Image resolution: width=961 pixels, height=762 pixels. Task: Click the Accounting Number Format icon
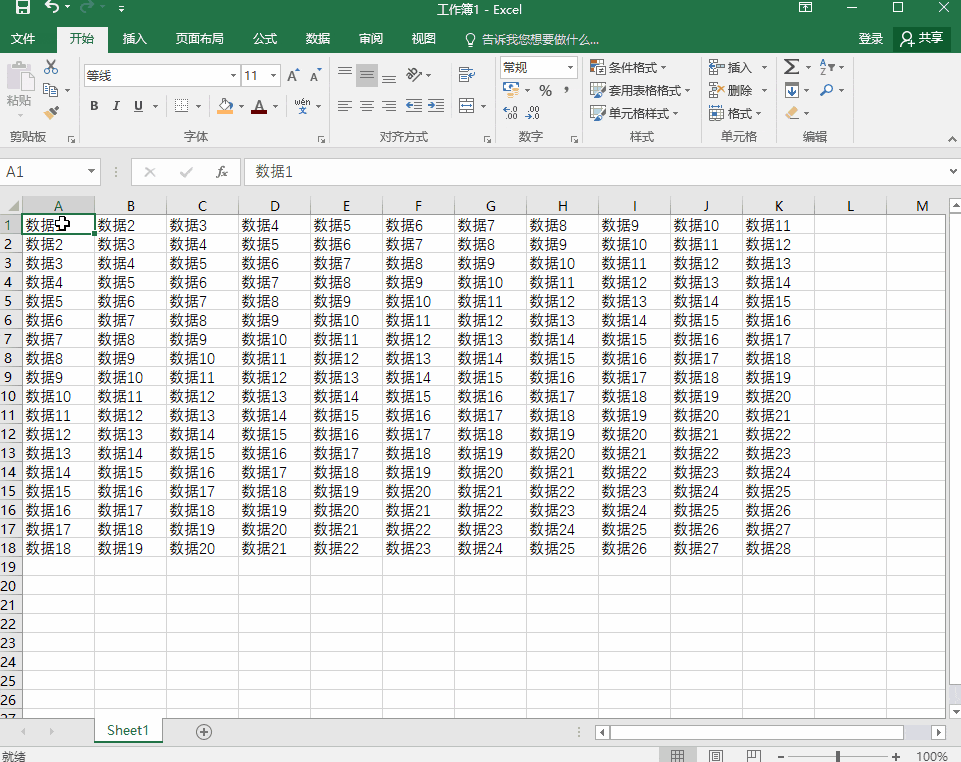click(x=511, y=91)
